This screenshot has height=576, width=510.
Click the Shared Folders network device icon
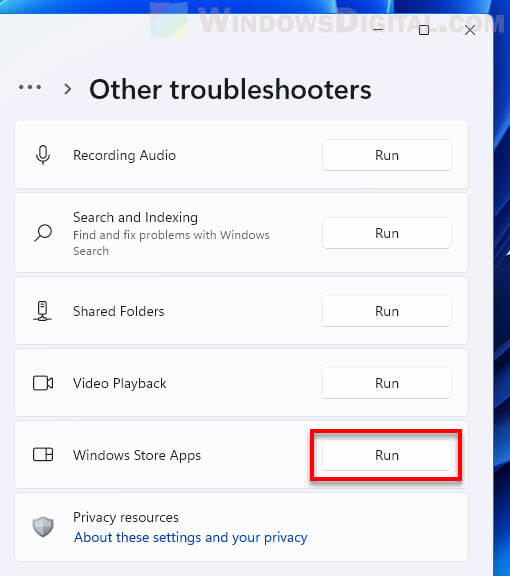pyautogui.click(x=43, y=311)
